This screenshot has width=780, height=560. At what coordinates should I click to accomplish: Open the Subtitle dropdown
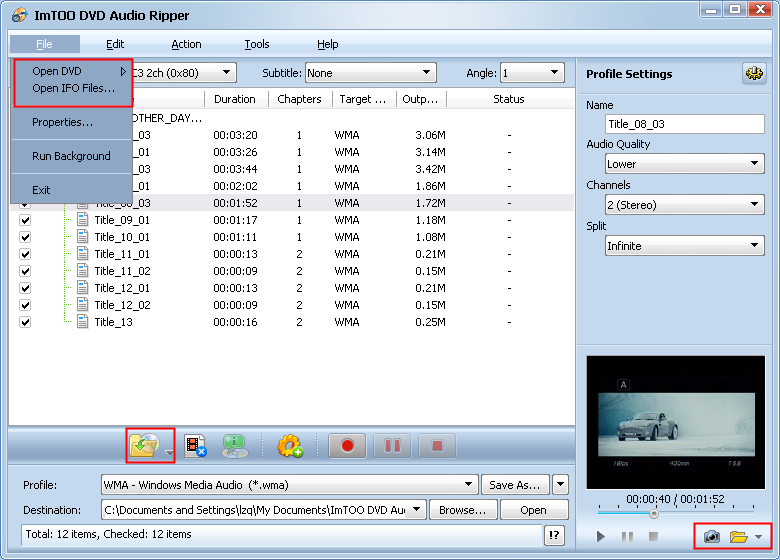click(x=371, y=73)
